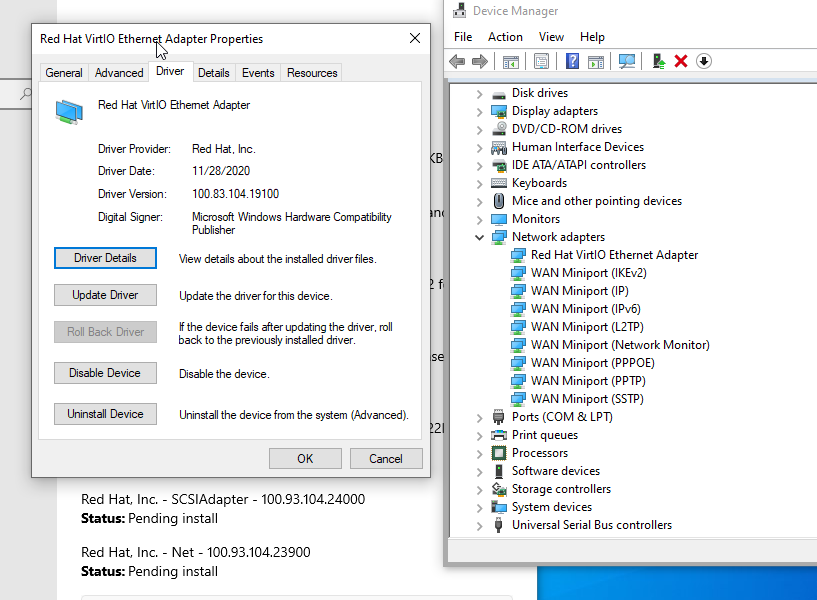
Task: Expand the Ports (COM & LPT) node
Action: [x=479, y=418]
